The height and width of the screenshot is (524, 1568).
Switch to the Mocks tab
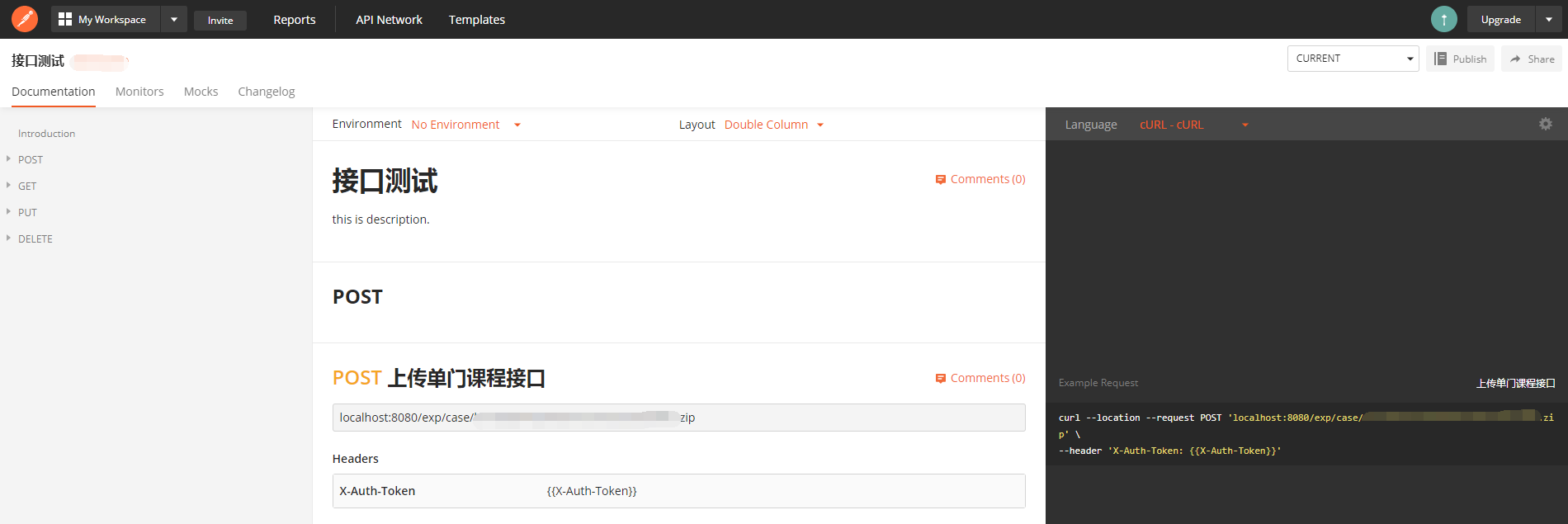201,92
